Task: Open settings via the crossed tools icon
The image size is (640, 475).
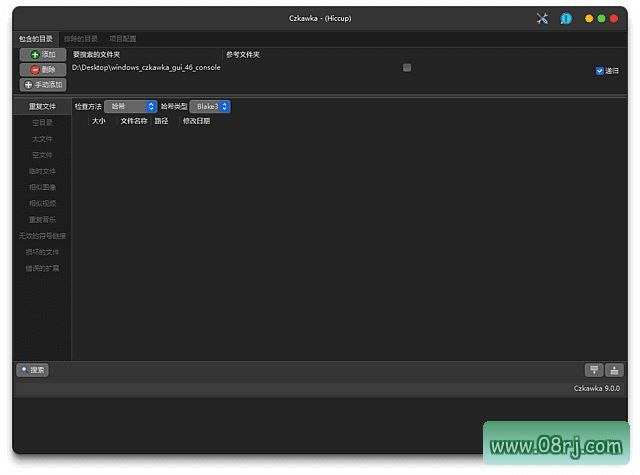Action: click(x=542, y=18)
